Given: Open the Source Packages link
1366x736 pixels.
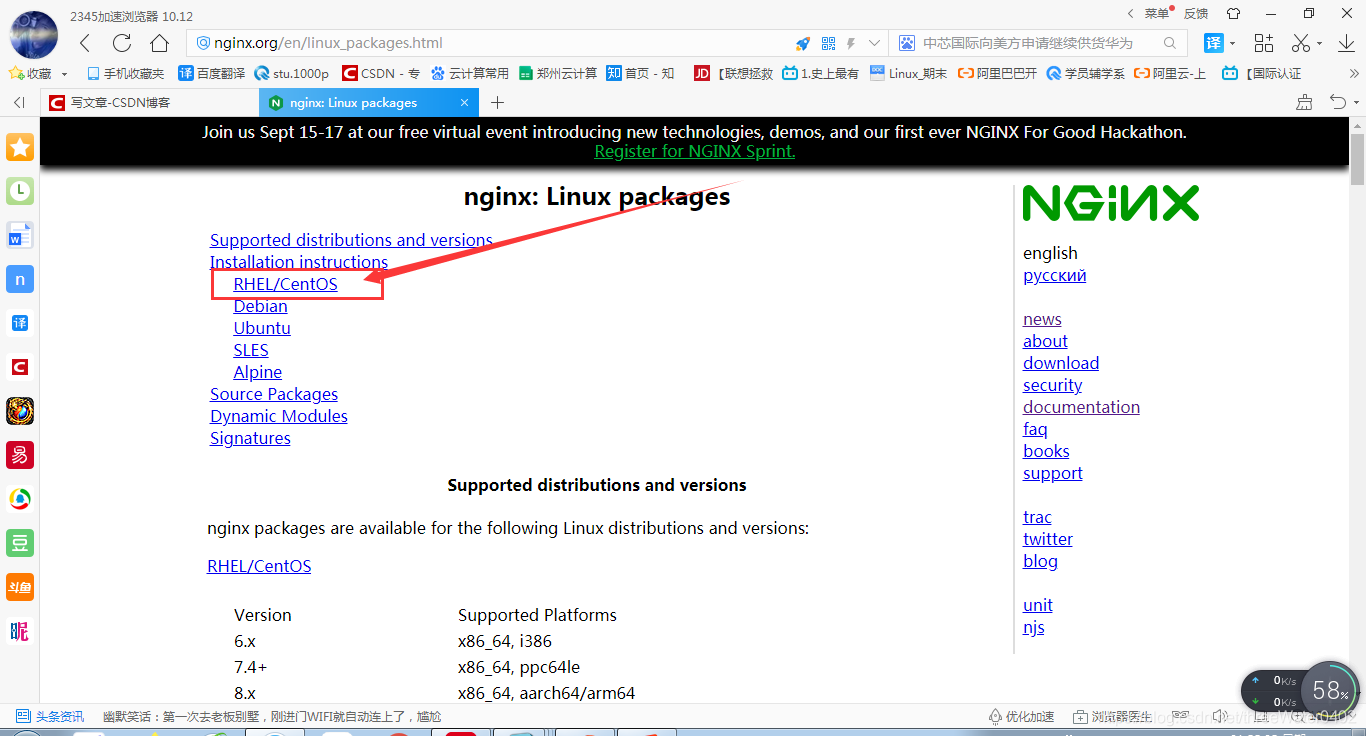Looking at the screenshot, I should 274,394.
